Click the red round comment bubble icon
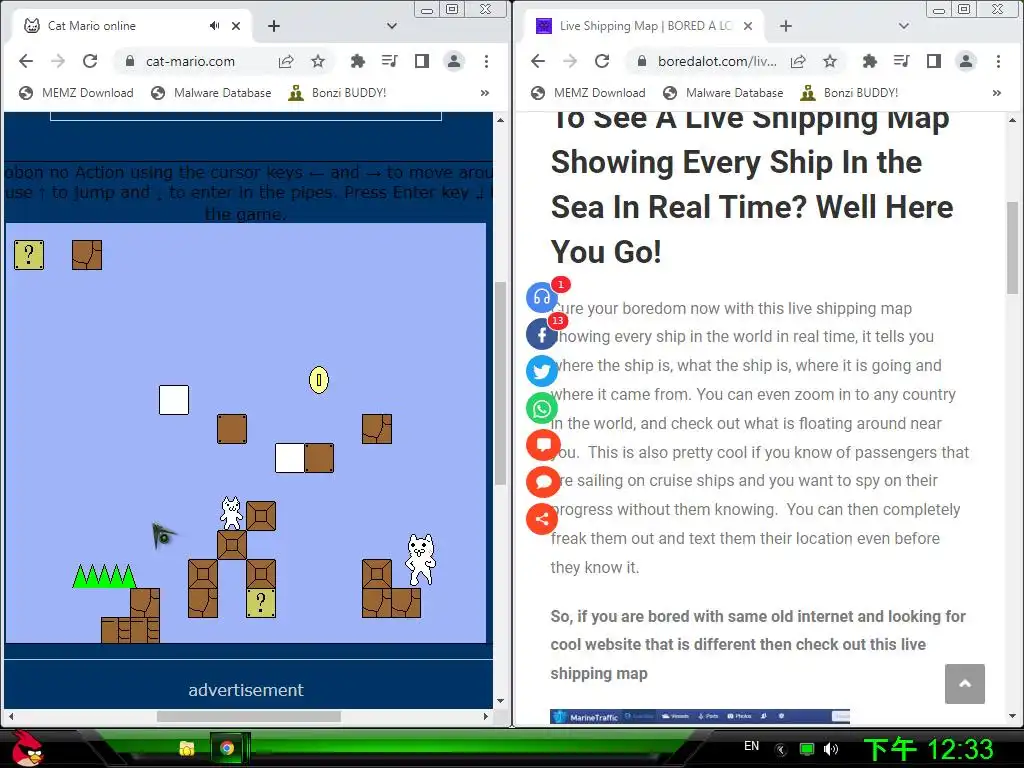This screenshot has width=1024, height=768. point(542,483)
